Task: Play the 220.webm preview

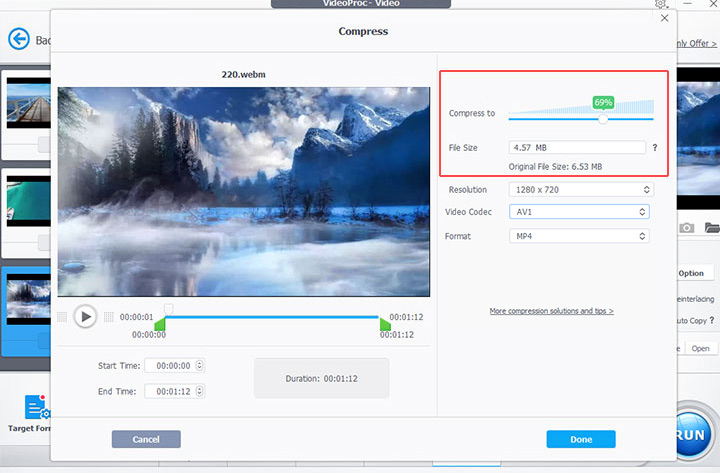Action: coord(85,316)
